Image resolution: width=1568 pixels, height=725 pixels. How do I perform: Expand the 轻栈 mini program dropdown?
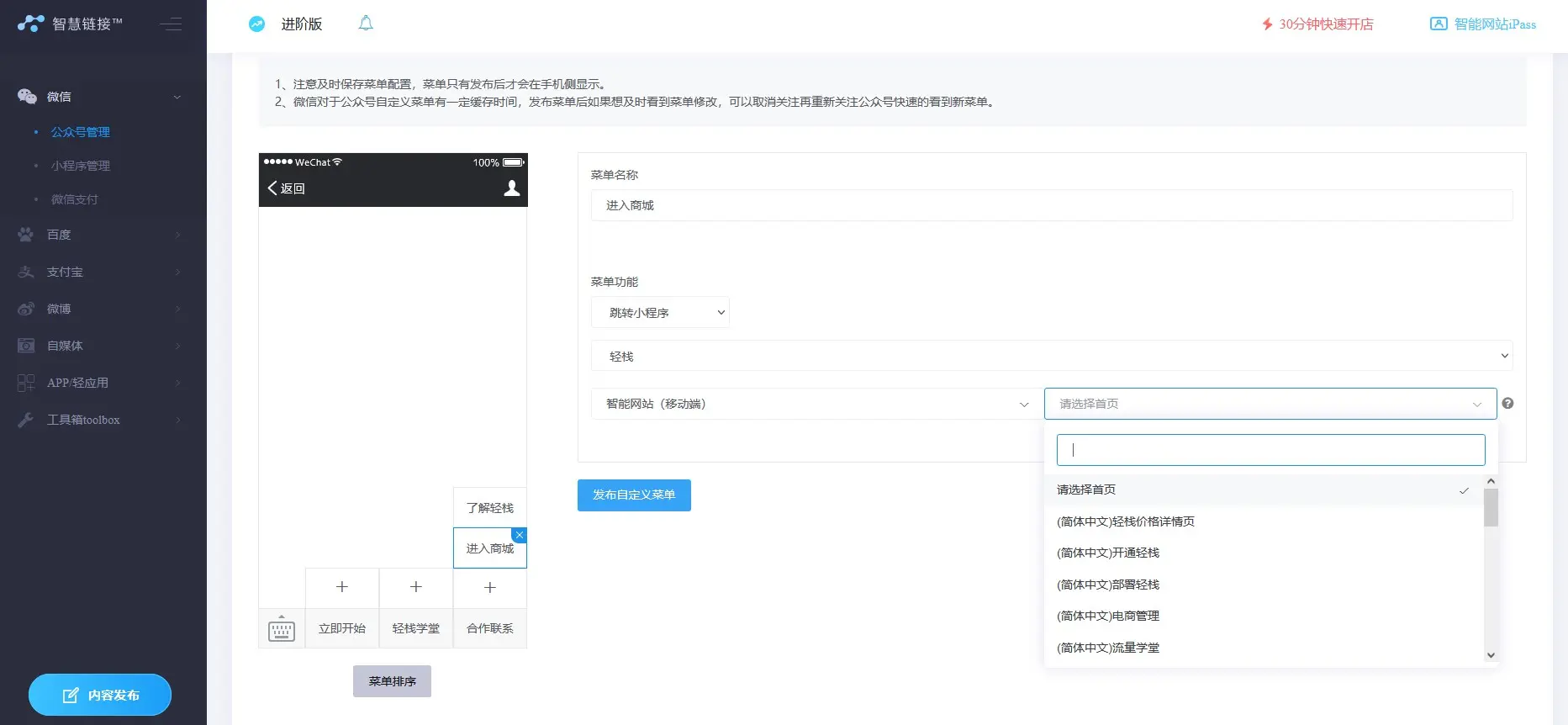[x=1051, y=357]
